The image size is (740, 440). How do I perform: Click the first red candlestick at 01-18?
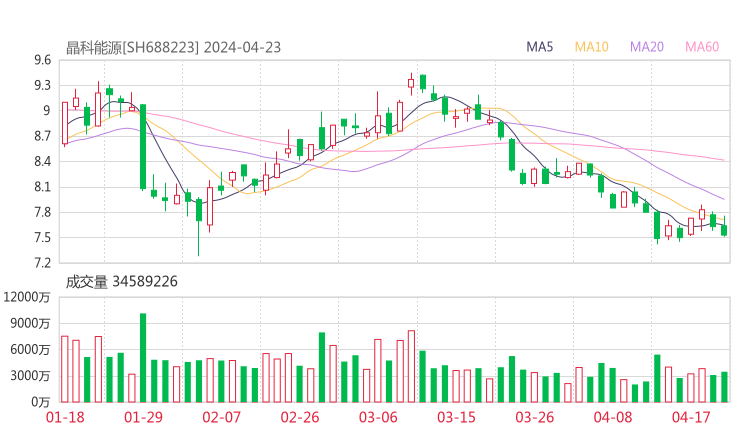pyautogui.click(x=65, y=123)
